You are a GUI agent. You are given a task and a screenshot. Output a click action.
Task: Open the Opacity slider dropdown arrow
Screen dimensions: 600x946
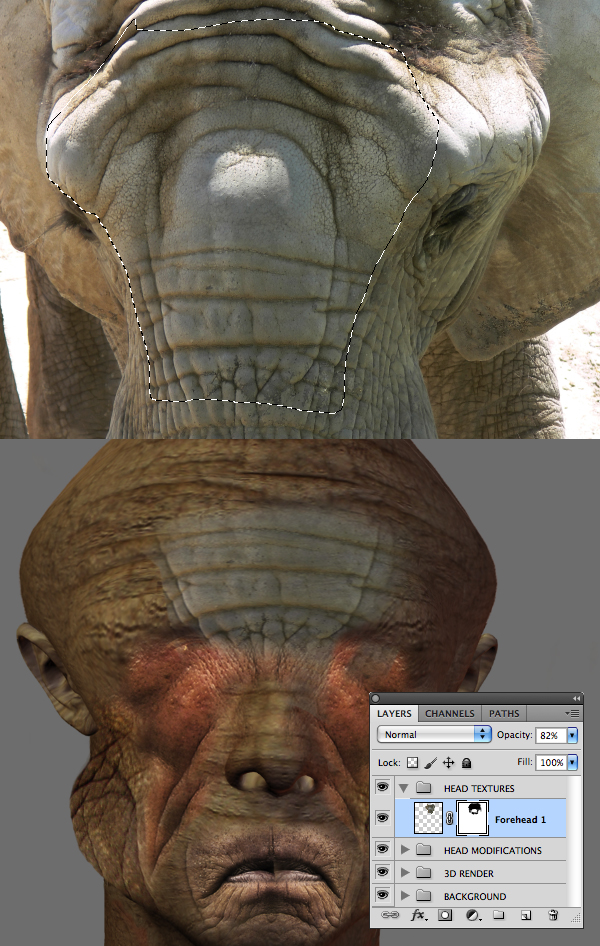(x=572, y=735)
